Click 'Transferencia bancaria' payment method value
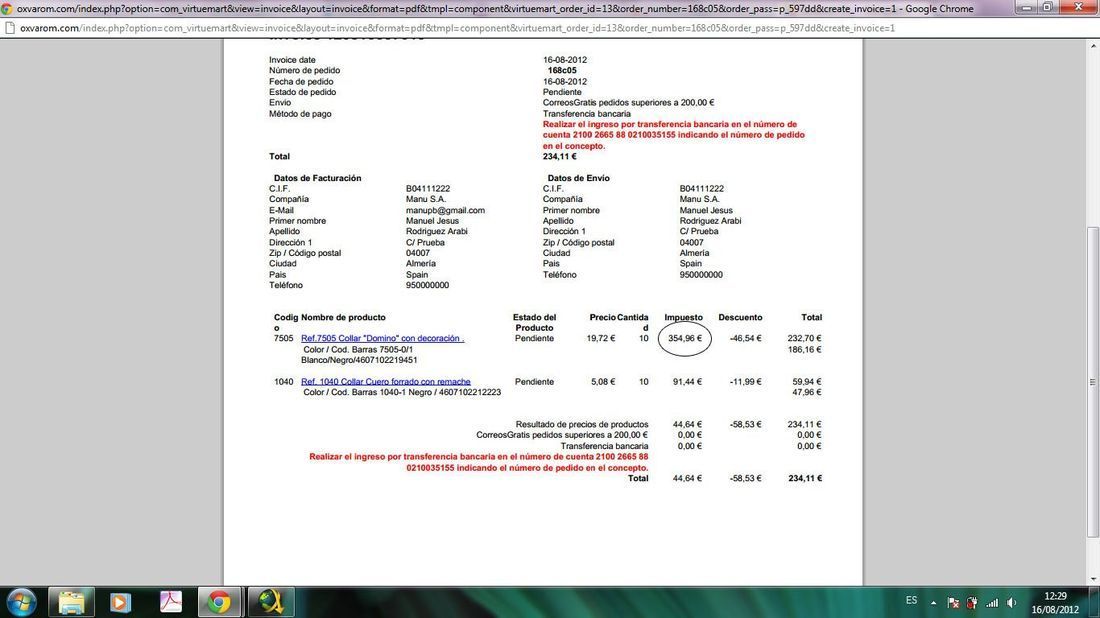 [x=586, y=114]
